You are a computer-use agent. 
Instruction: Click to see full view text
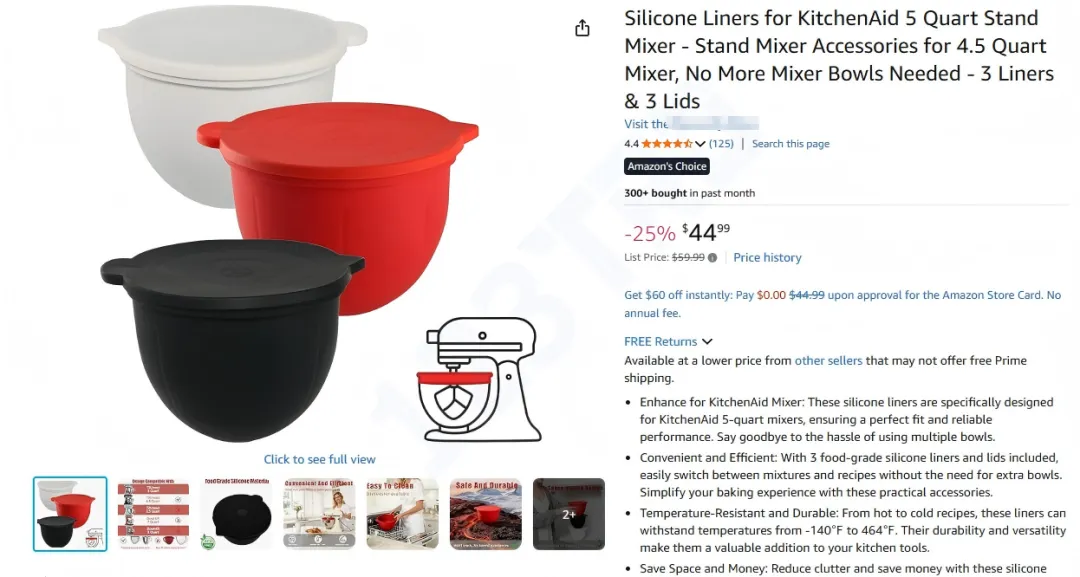320,459
